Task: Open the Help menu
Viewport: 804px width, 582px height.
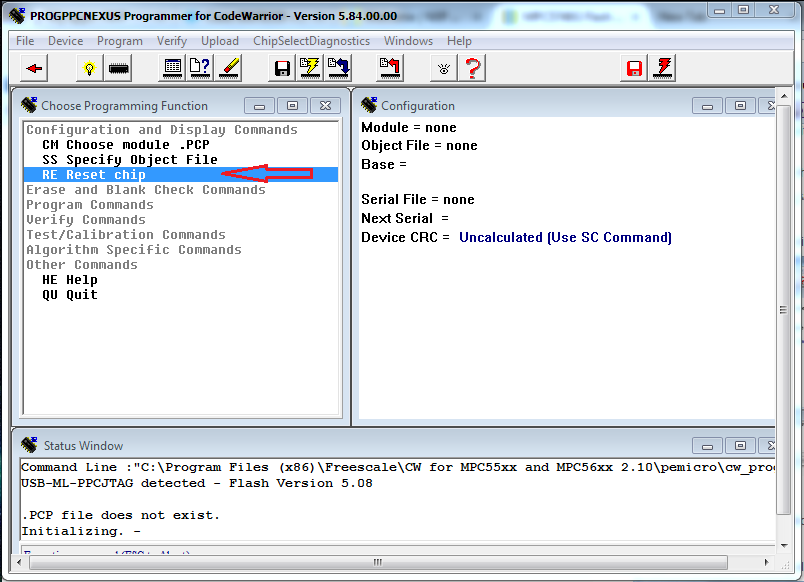Action: (x=459, y=41)
